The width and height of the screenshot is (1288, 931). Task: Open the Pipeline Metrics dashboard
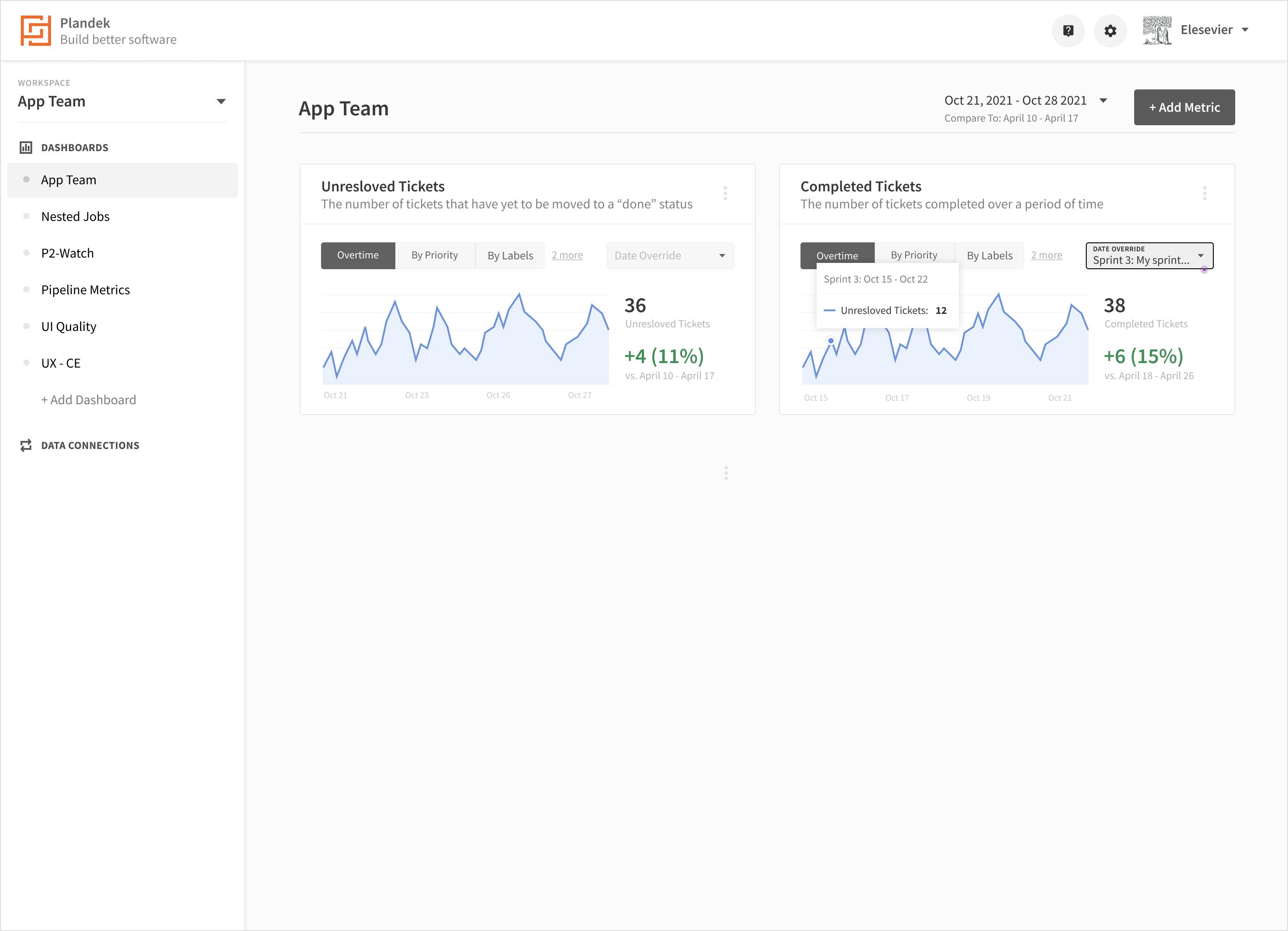click(86, 290)
